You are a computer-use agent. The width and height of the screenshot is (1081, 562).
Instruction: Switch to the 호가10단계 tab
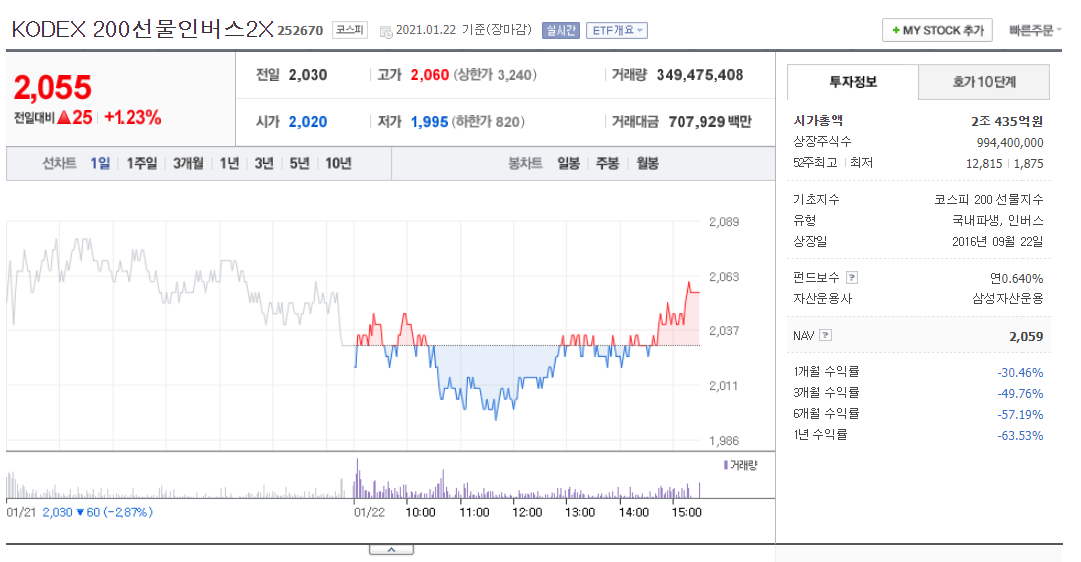click(x=984, y=82)
